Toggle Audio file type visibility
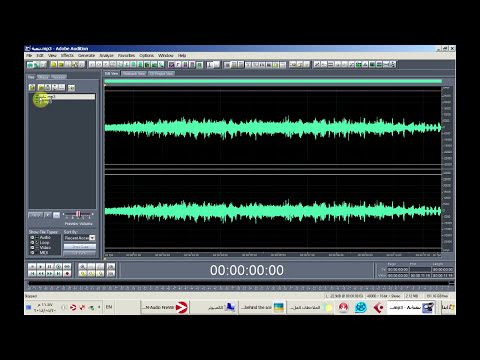Viewport: 480px width, 360px height. (x=32, y=237)
